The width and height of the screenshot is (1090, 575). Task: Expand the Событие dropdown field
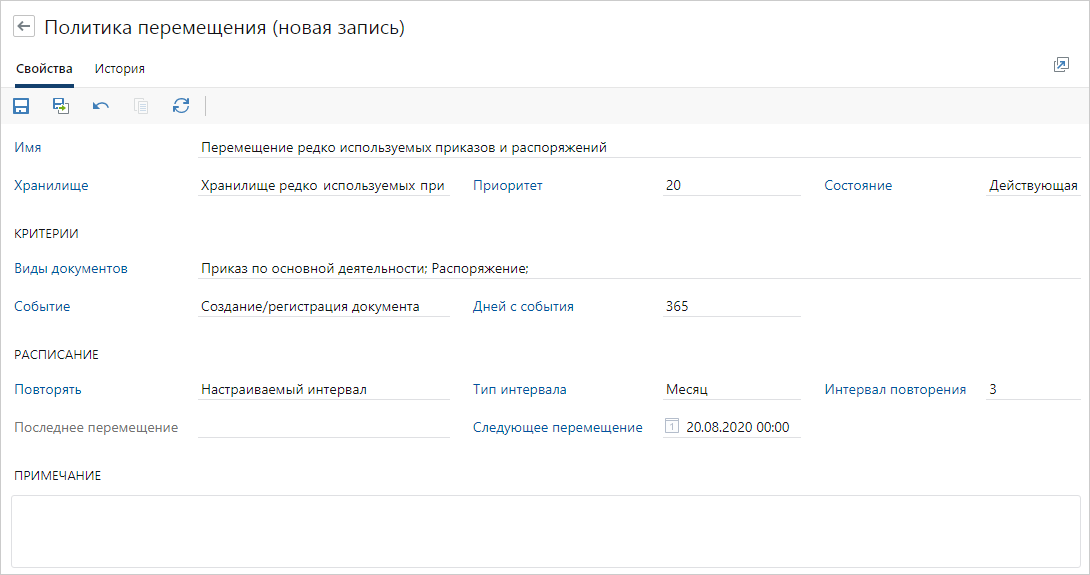[x=324, y=307]
